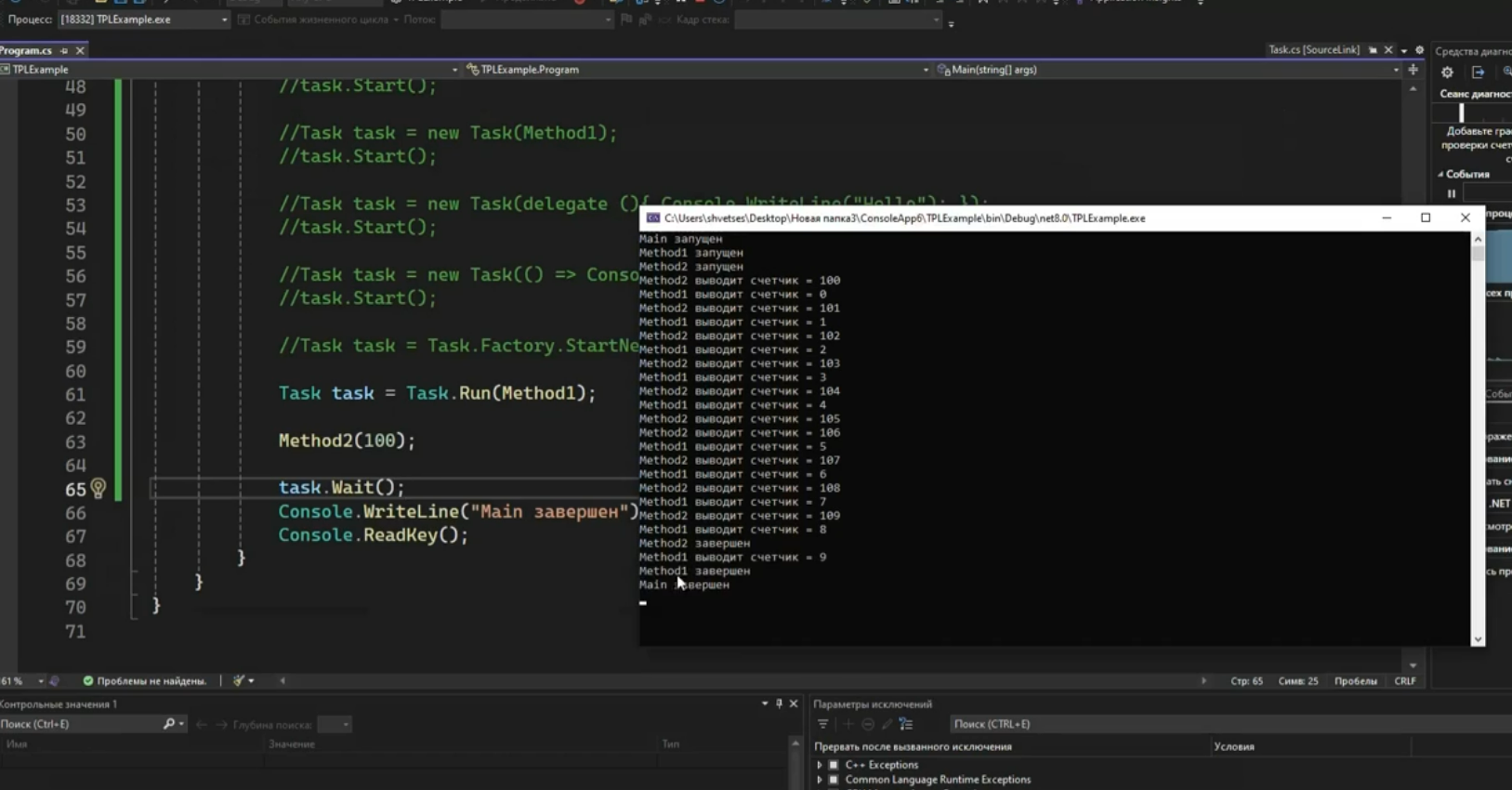Click the split editor window icon
Viewport: 1512px width, 790px height.
tap(1413, 70)
